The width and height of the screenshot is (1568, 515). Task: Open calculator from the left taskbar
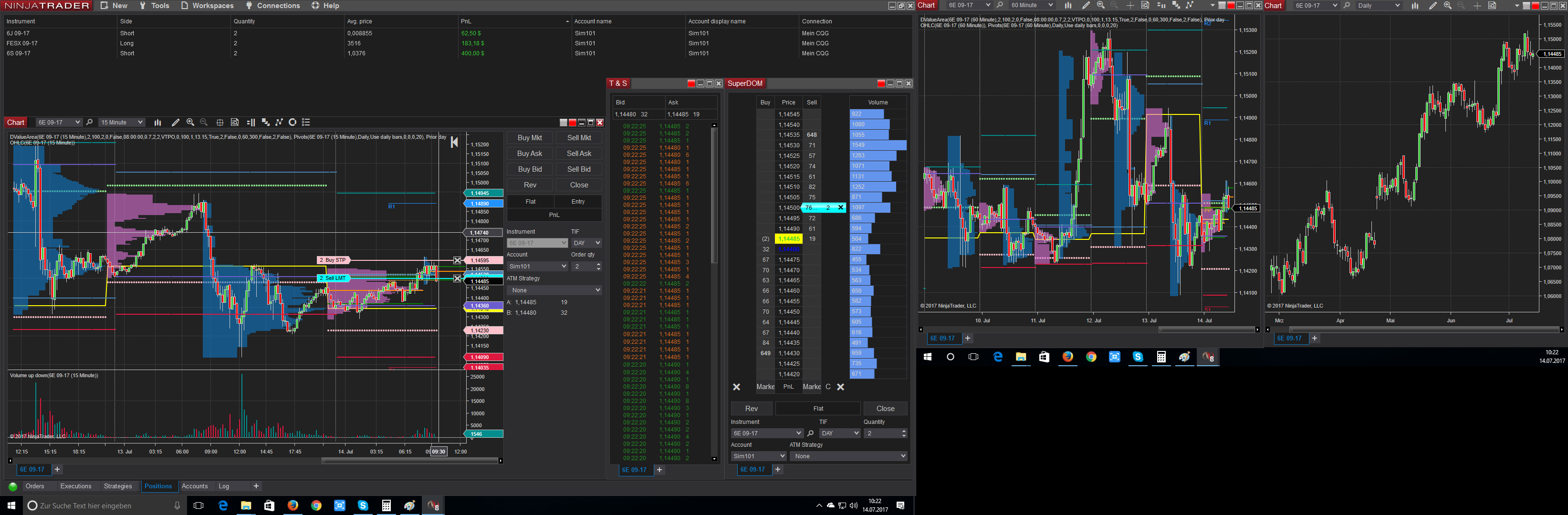pos(386,505)
